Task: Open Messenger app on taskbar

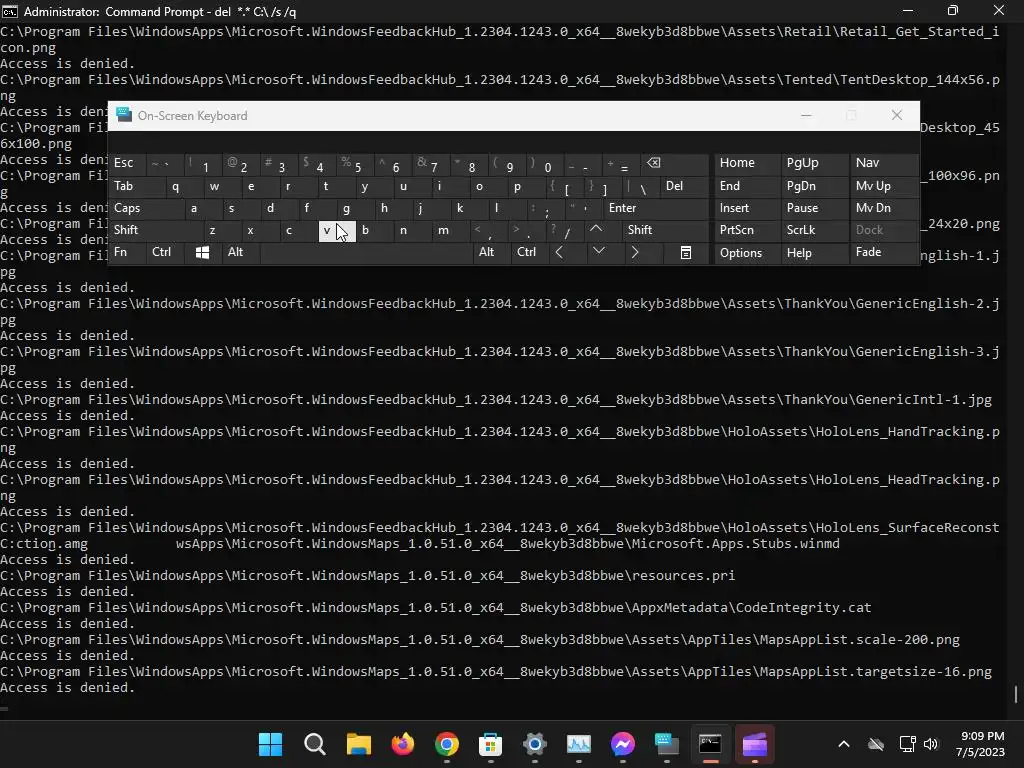Action: [x=622, y=744]
